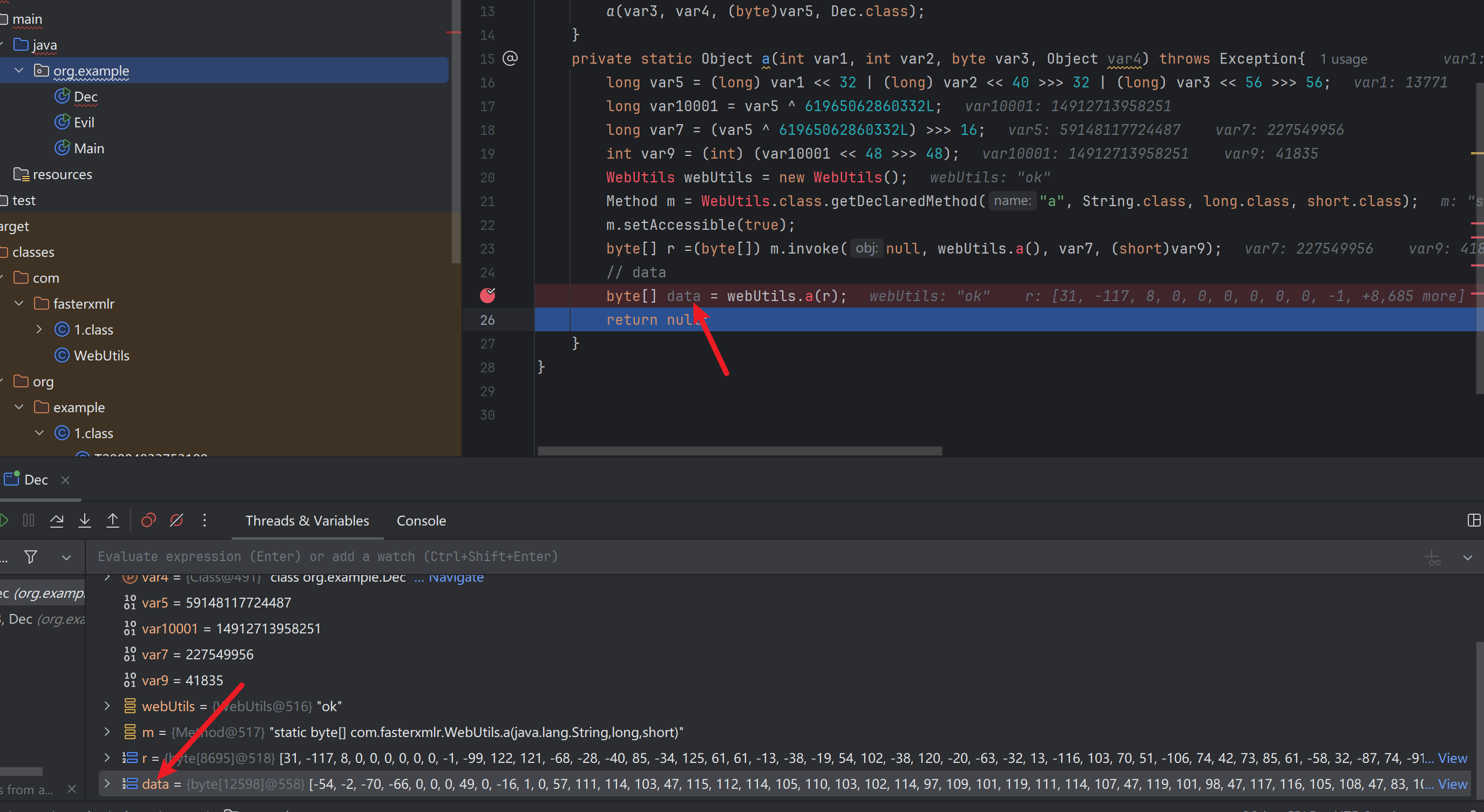
Task: Expand the m Method variable node
Action: click(x=106, y=732)
